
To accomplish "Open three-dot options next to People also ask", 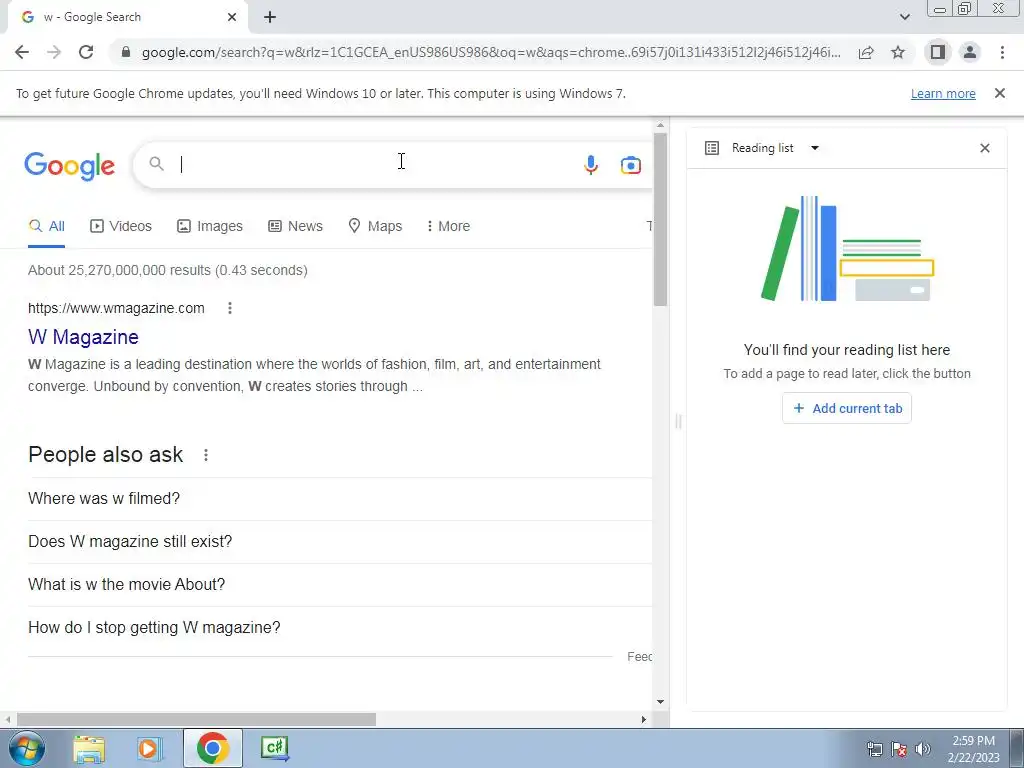I will (206, 455).
